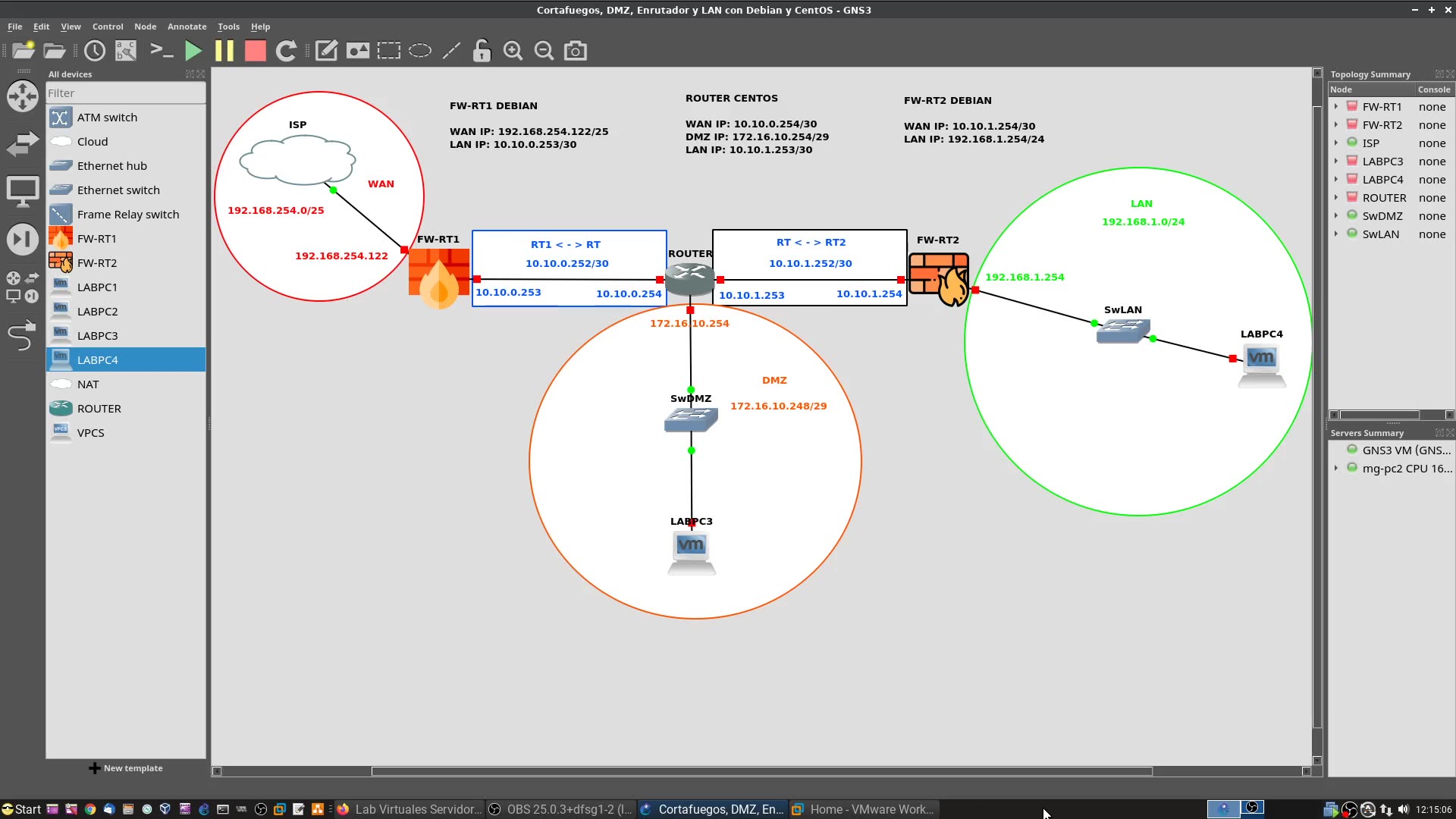The width and height of the screenshot is (1456, 819).
Task: Open the snapshot manager clock icon
Action: (x=95, y=51)
